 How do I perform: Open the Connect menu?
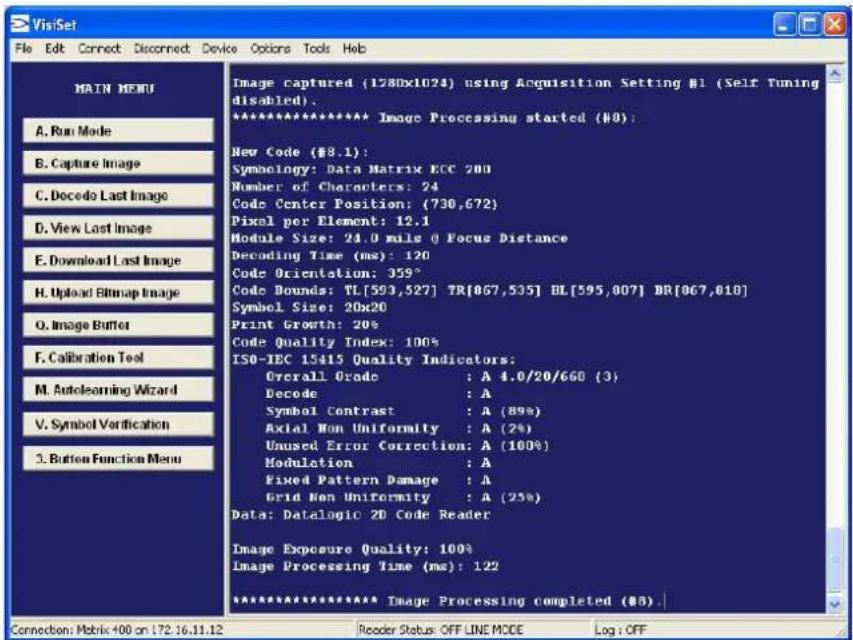pos(99,48)
